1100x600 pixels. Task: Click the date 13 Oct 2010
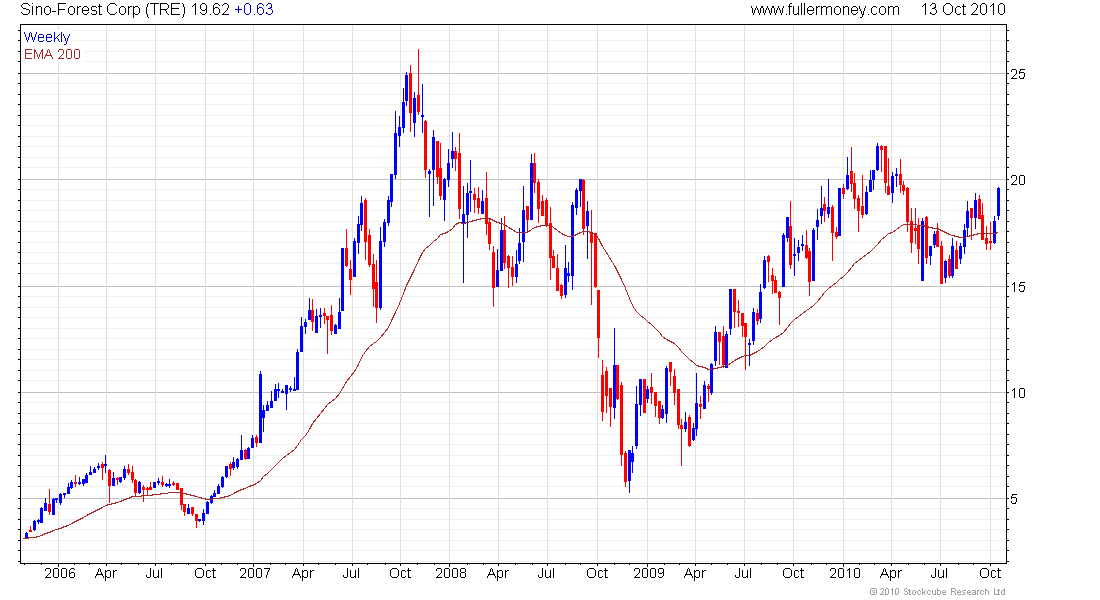click(x=962, y=10)
